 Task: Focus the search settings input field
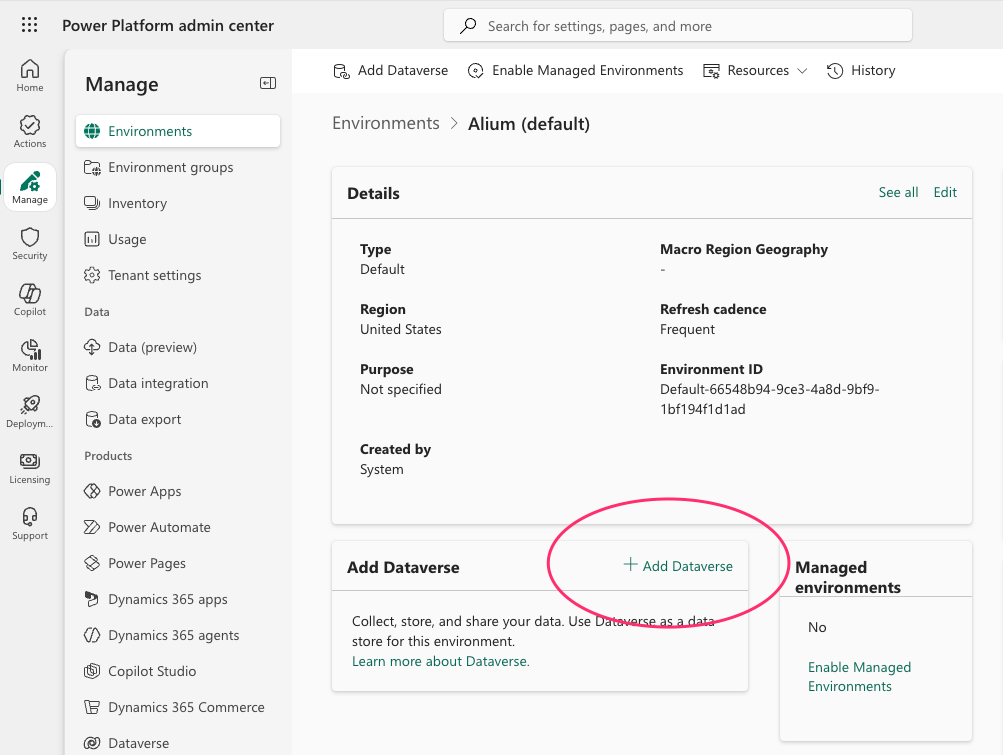click(678, 26)
